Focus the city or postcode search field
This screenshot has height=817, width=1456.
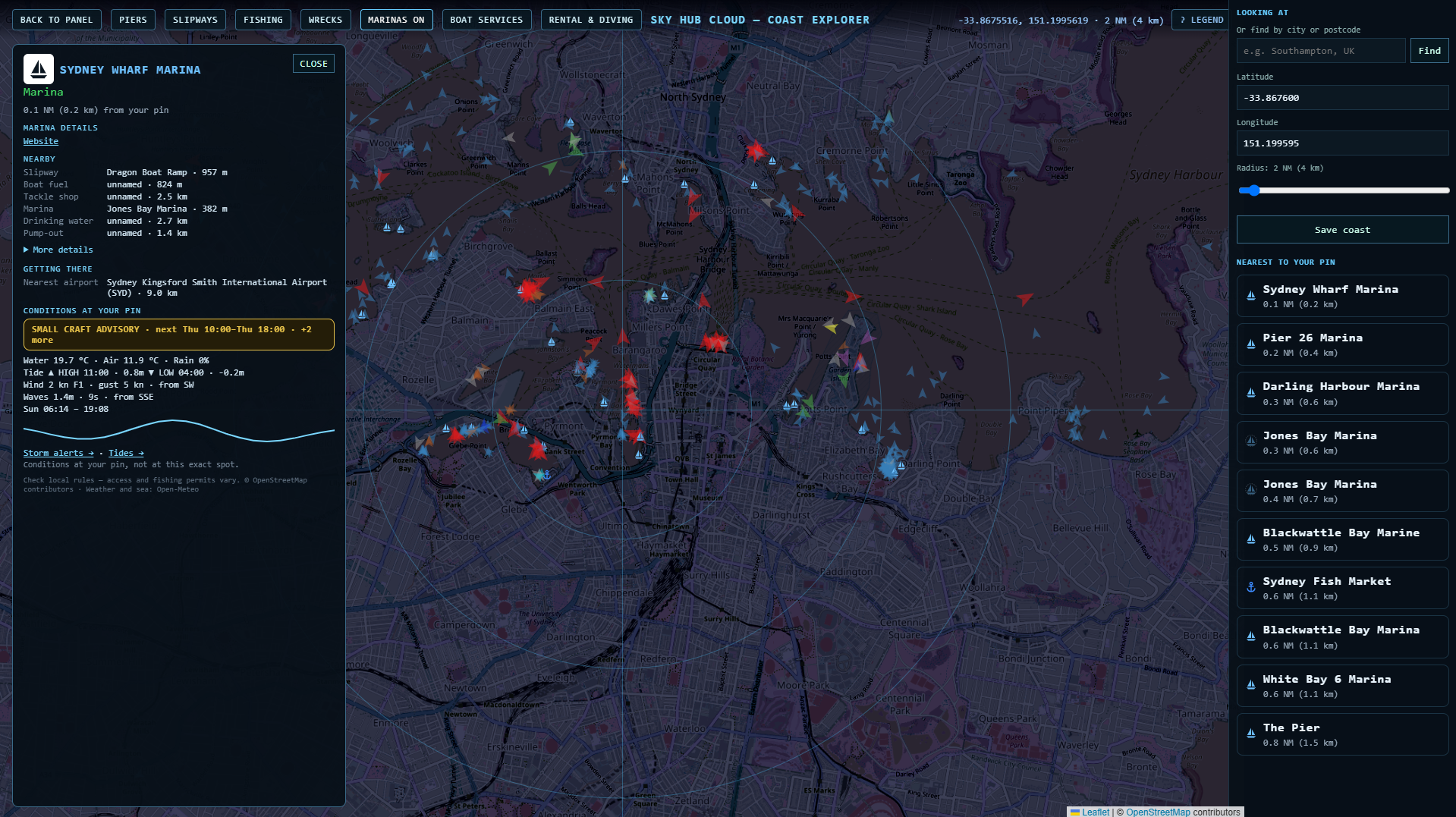tap(1321, 51)
